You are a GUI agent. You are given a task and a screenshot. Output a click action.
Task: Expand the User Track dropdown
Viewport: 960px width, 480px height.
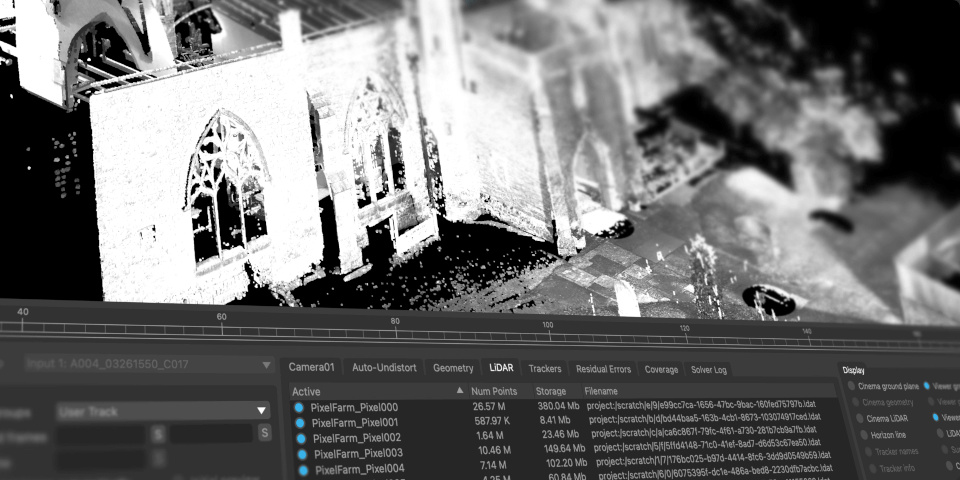(x=261, y=410)
